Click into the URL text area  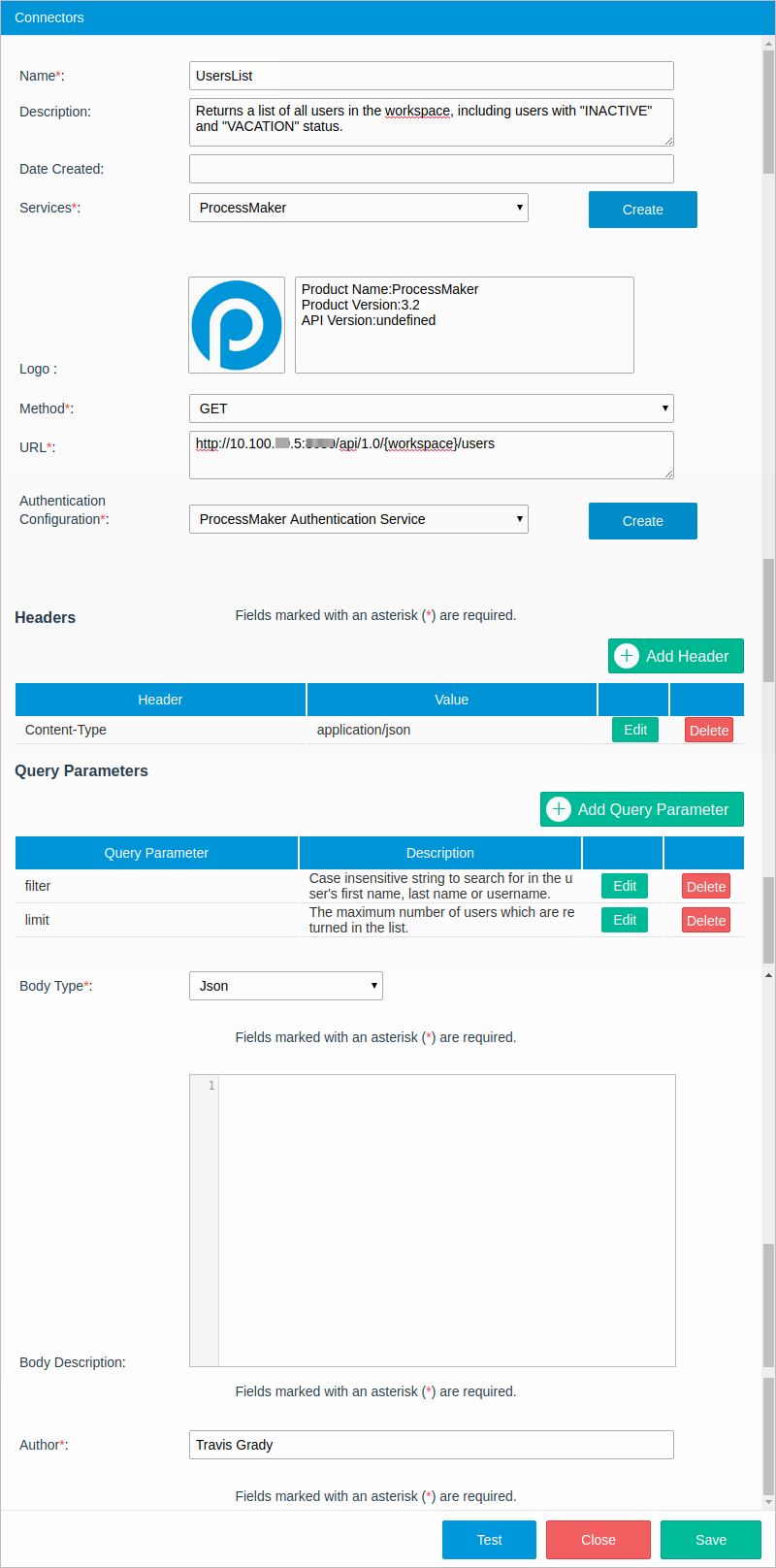pyautogui.click(x=431, y=456)
